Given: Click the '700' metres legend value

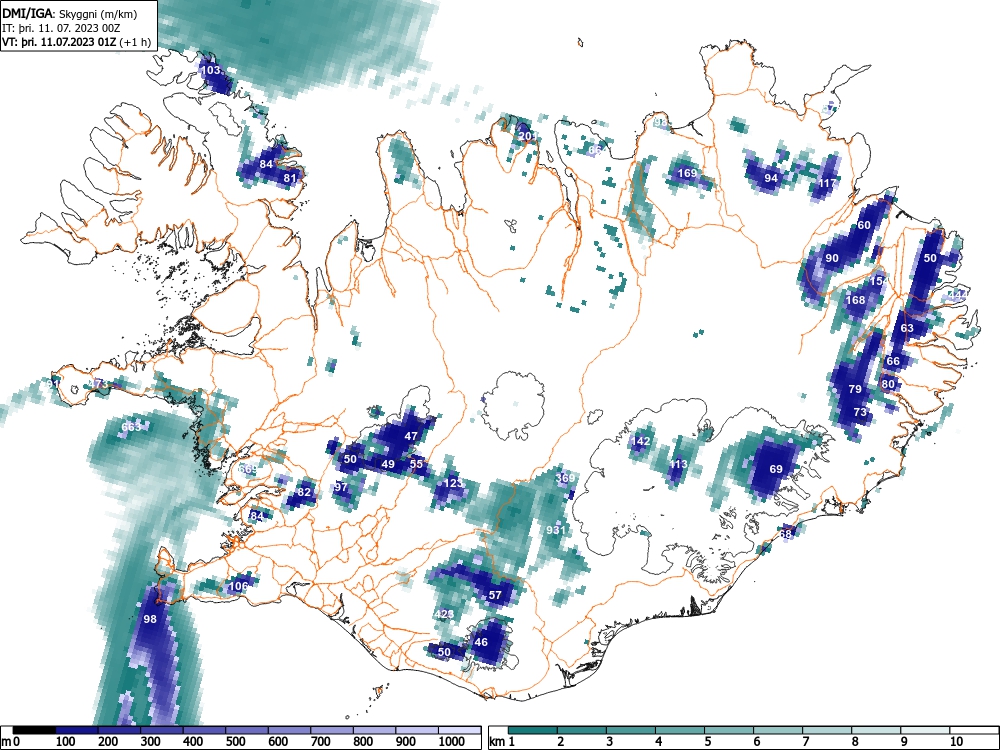Looking at the screenshot, I should click(321, 742).
